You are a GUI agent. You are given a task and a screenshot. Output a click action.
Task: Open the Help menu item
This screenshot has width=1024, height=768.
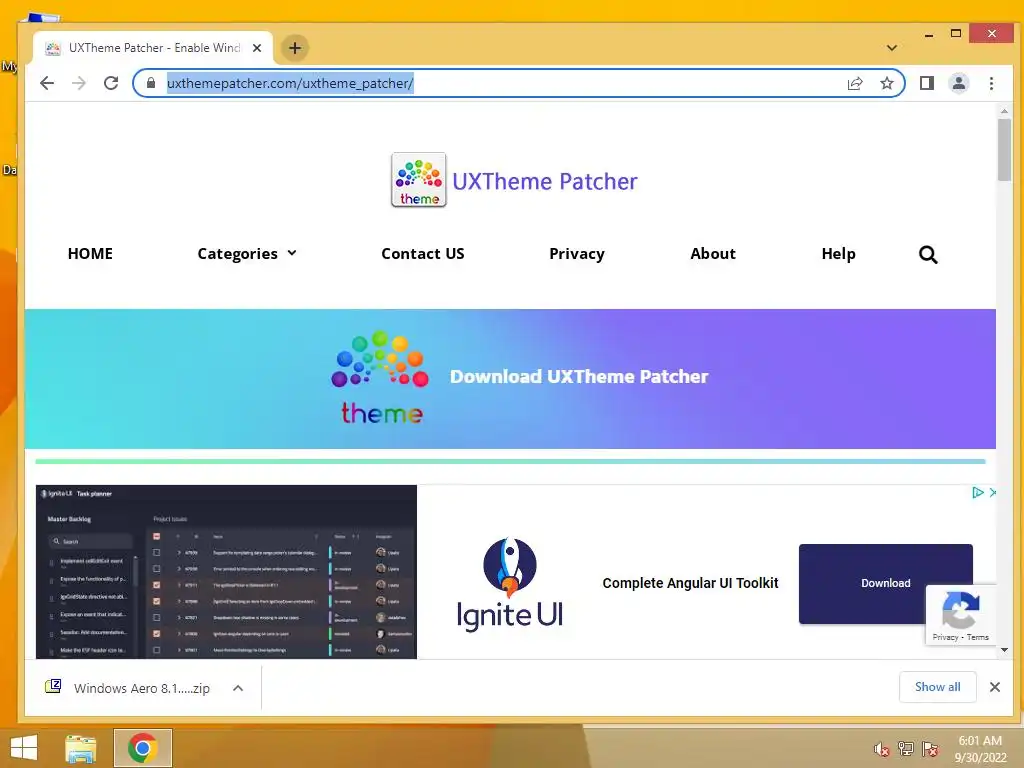839,253
